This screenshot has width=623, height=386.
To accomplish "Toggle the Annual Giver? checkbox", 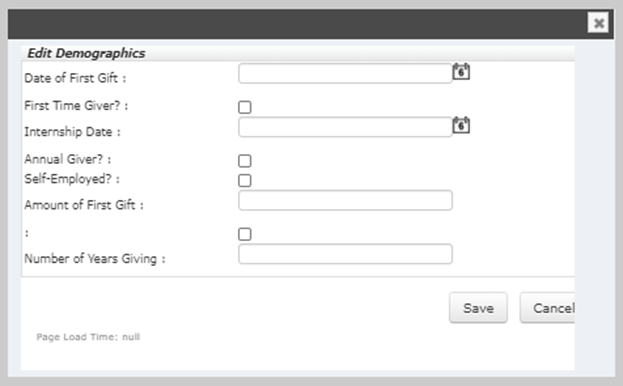I will (245, 161).
